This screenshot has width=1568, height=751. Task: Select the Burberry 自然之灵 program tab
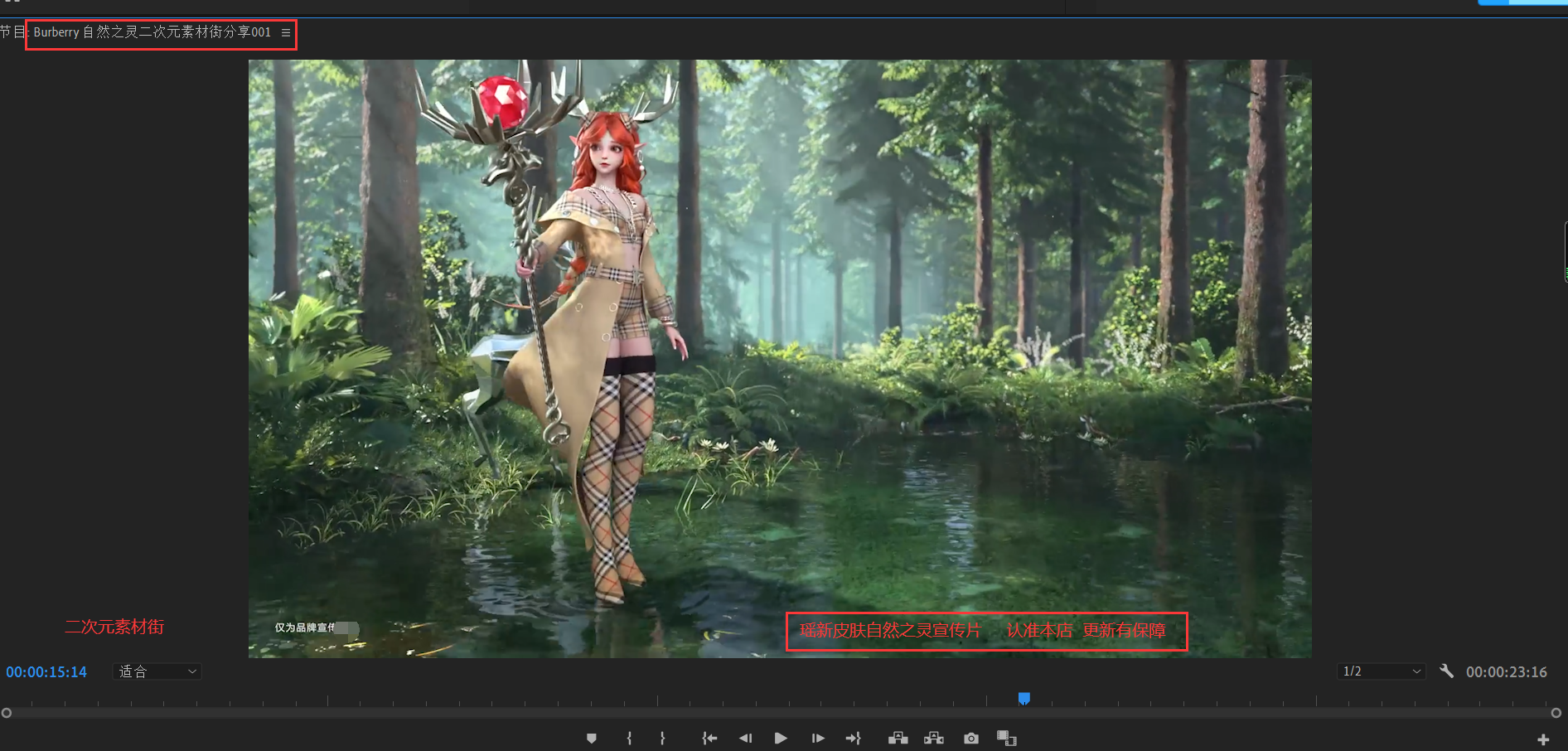click(152, 32)
